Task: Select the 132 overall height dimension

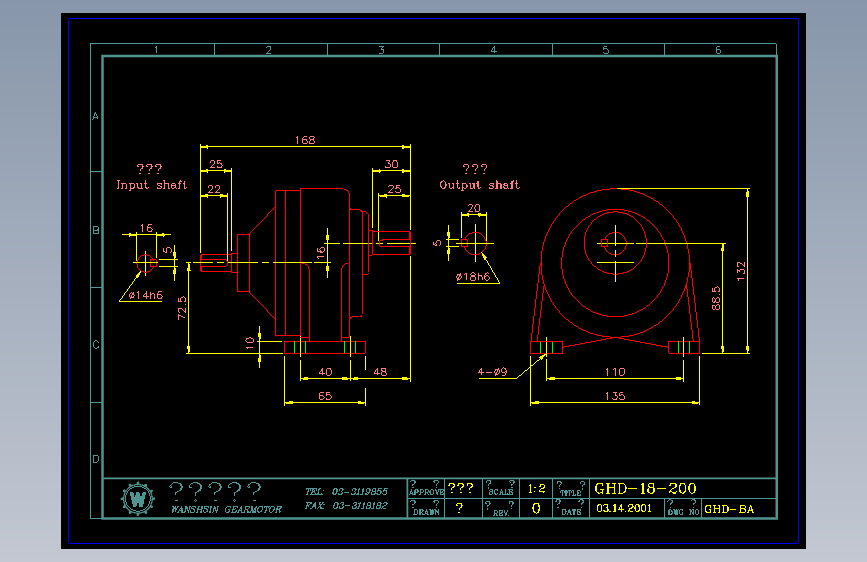Action: click(x=741, y=271)
